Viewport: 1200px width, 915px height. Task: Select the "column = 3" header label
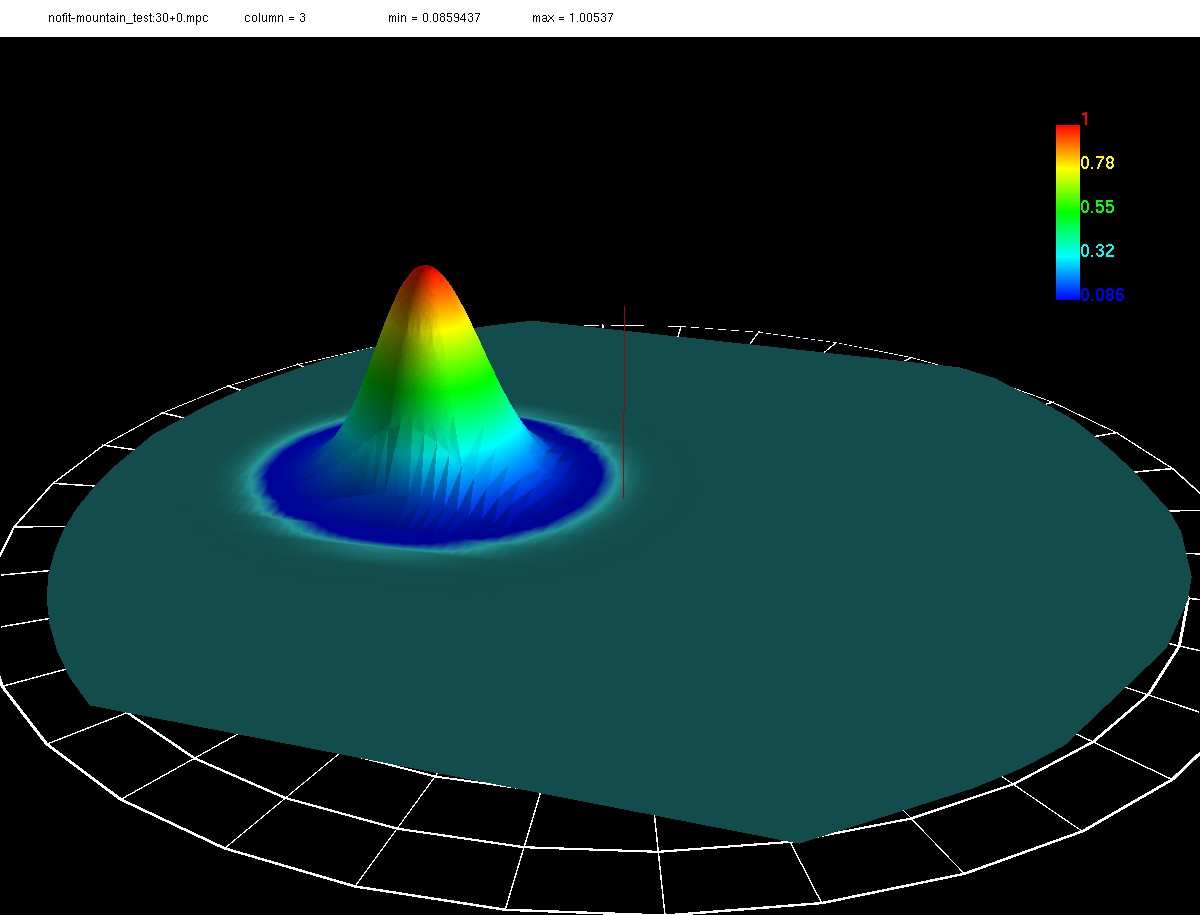coord(275,19)
